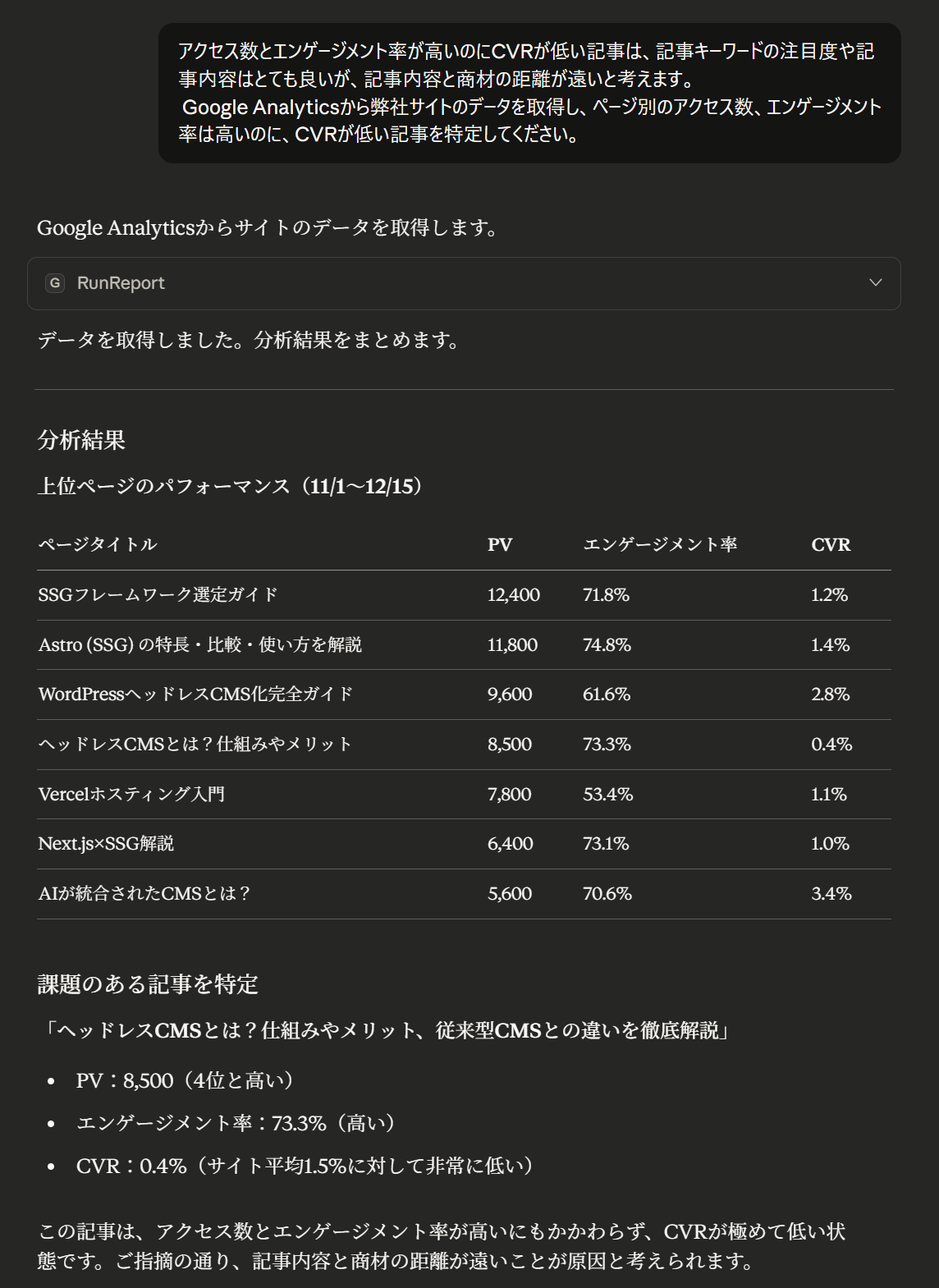The height and width of the screenshot is (1288, 939).
Task: Click the 12,400 PV table cell
Action: click(x=514, y=595)
